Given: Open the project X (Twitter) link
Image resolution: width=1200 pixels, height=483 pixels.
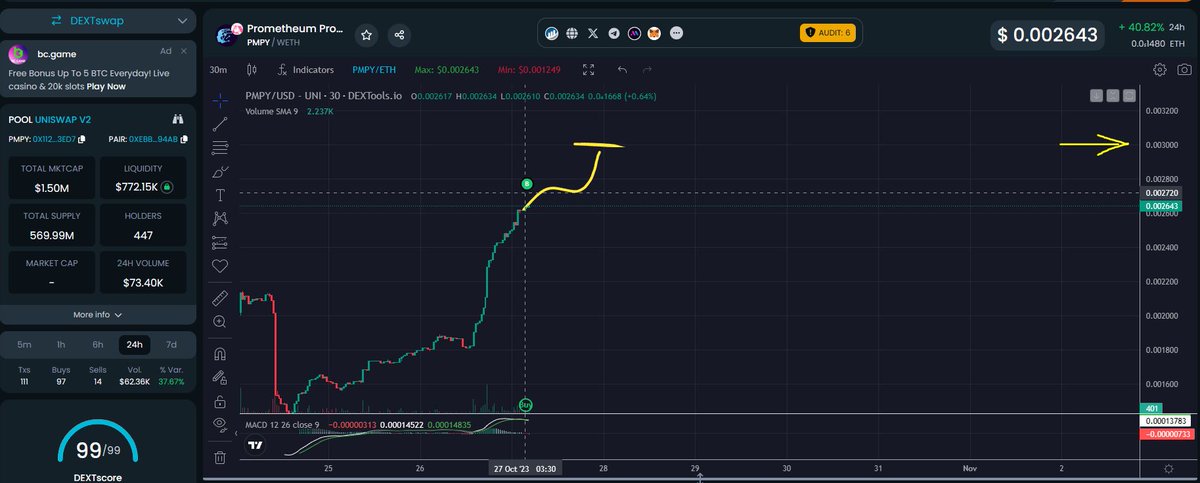Looking at the screenshot, I should pyautogui.click(x=593, y=33).
